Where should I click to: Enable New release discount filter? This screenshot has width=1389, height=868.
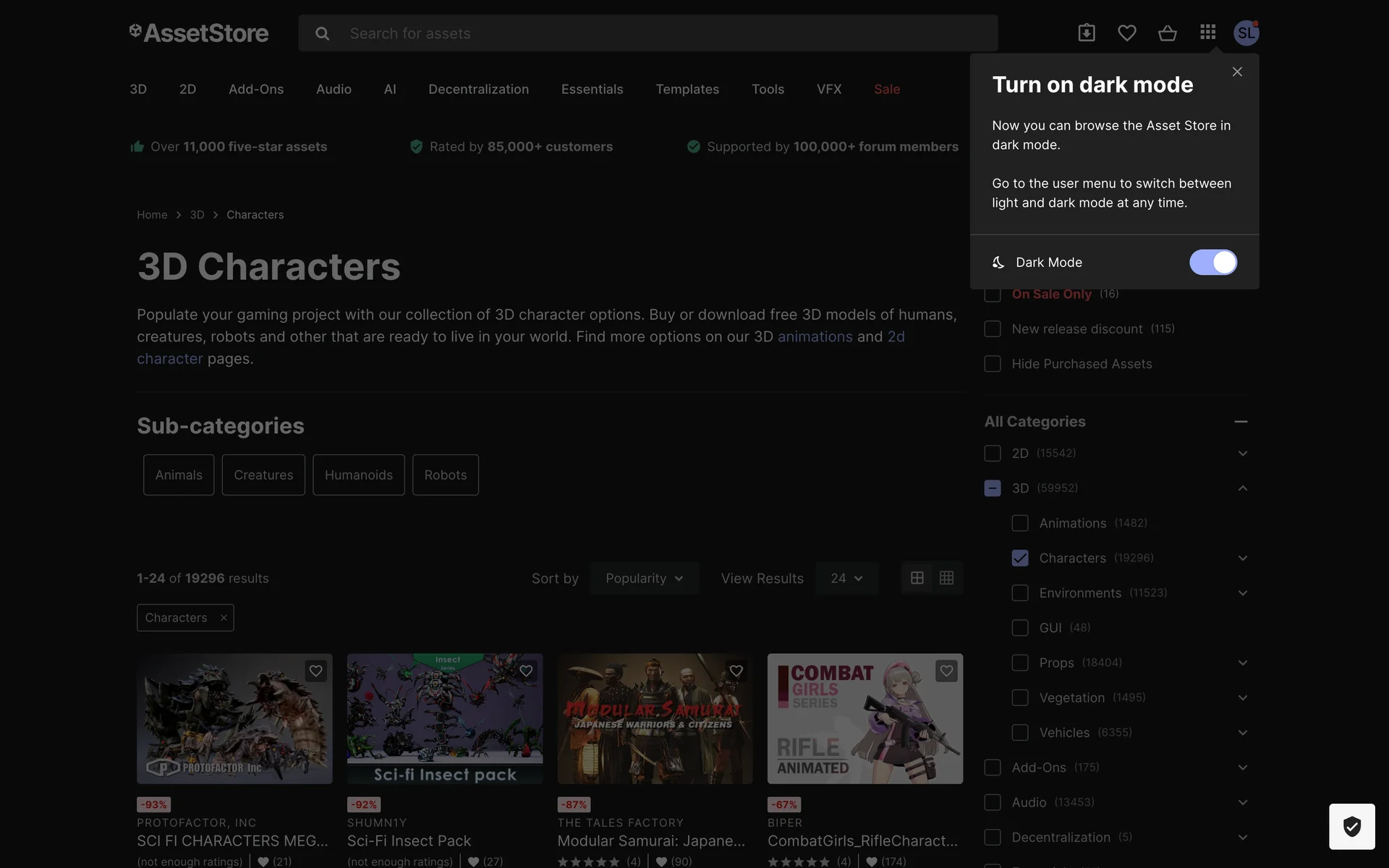tap(993, 329)
